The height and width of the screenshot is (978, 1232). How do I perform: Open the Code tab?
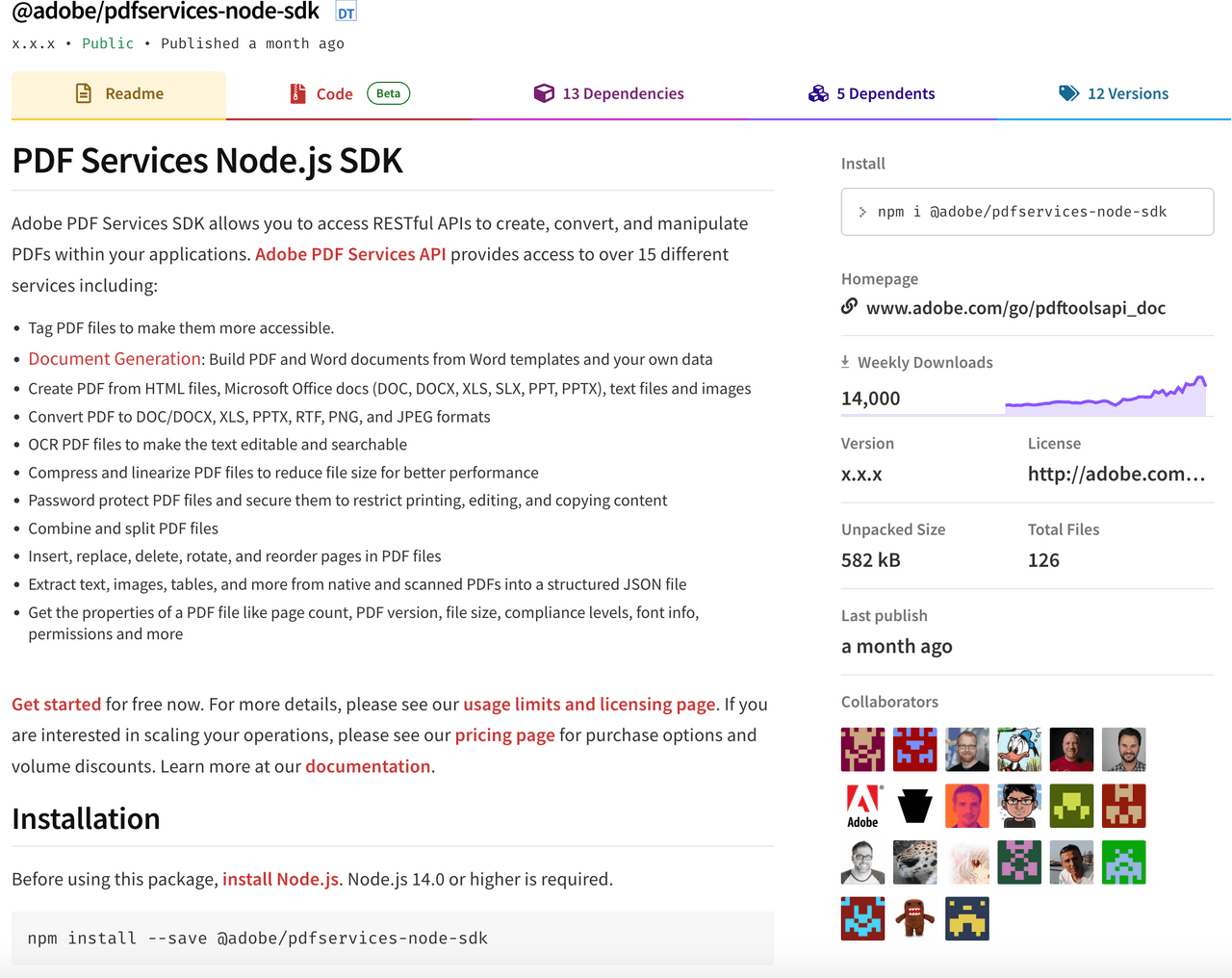tap(349, 94)
